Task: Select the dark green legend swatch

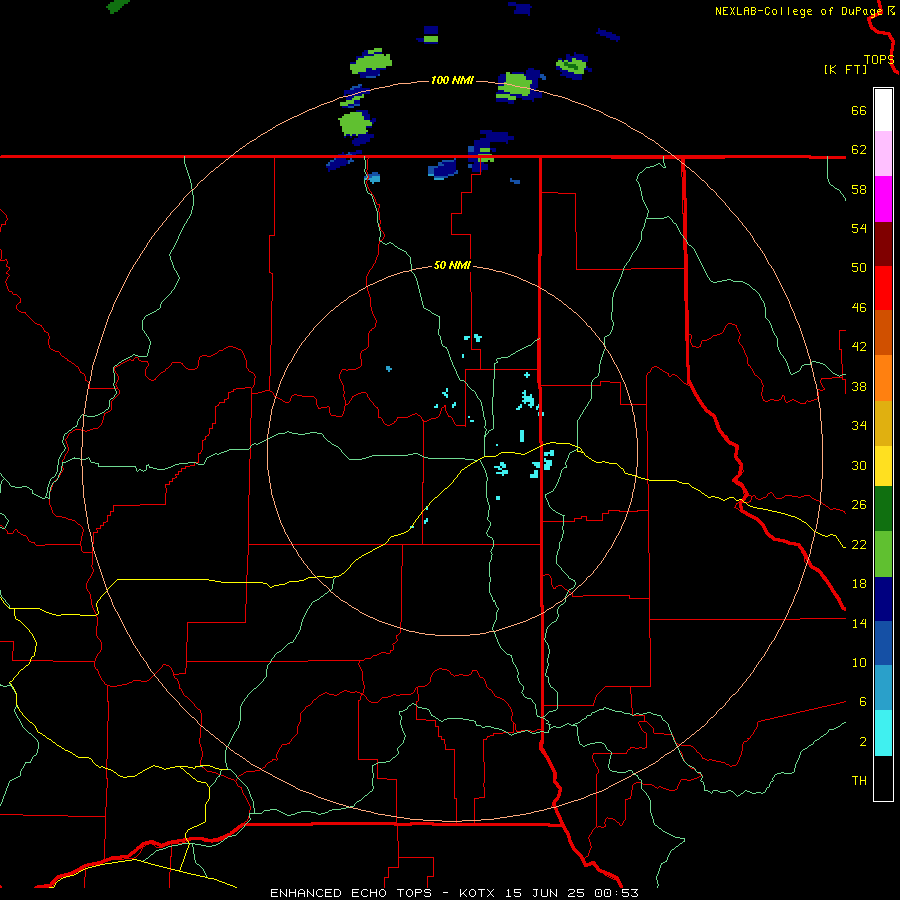Action: point(883,509)
